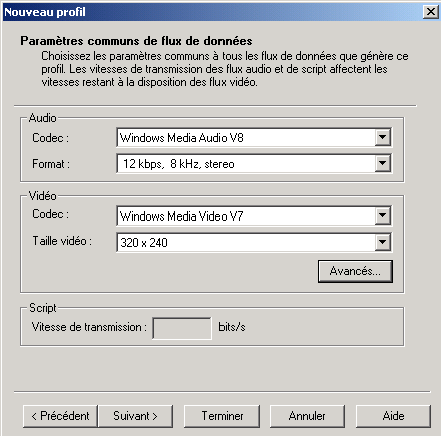This screenshot has height=436, width=441.
Task: Open help with the Aide button
Action: [393, 416]
